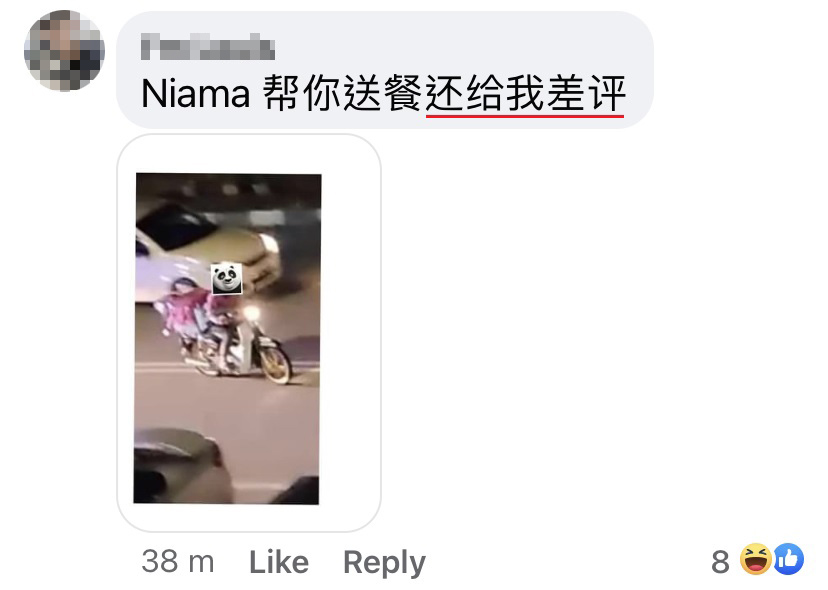Screen dimensions: 828x590
Task: Open the commenter's pixelated profile picture
Action: 64,51
